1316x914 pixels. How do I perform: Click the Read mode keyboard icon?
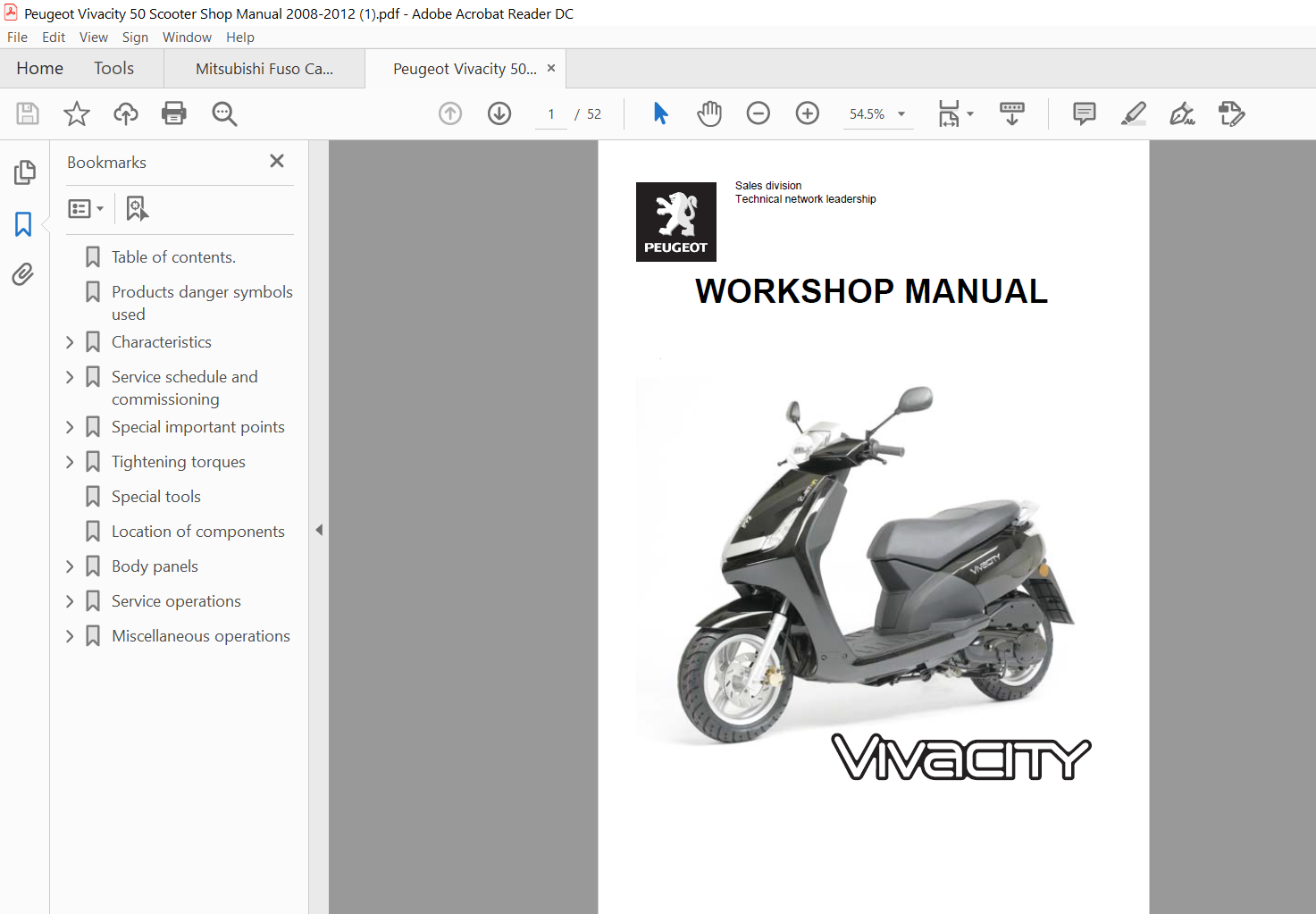click(1012, 113)
